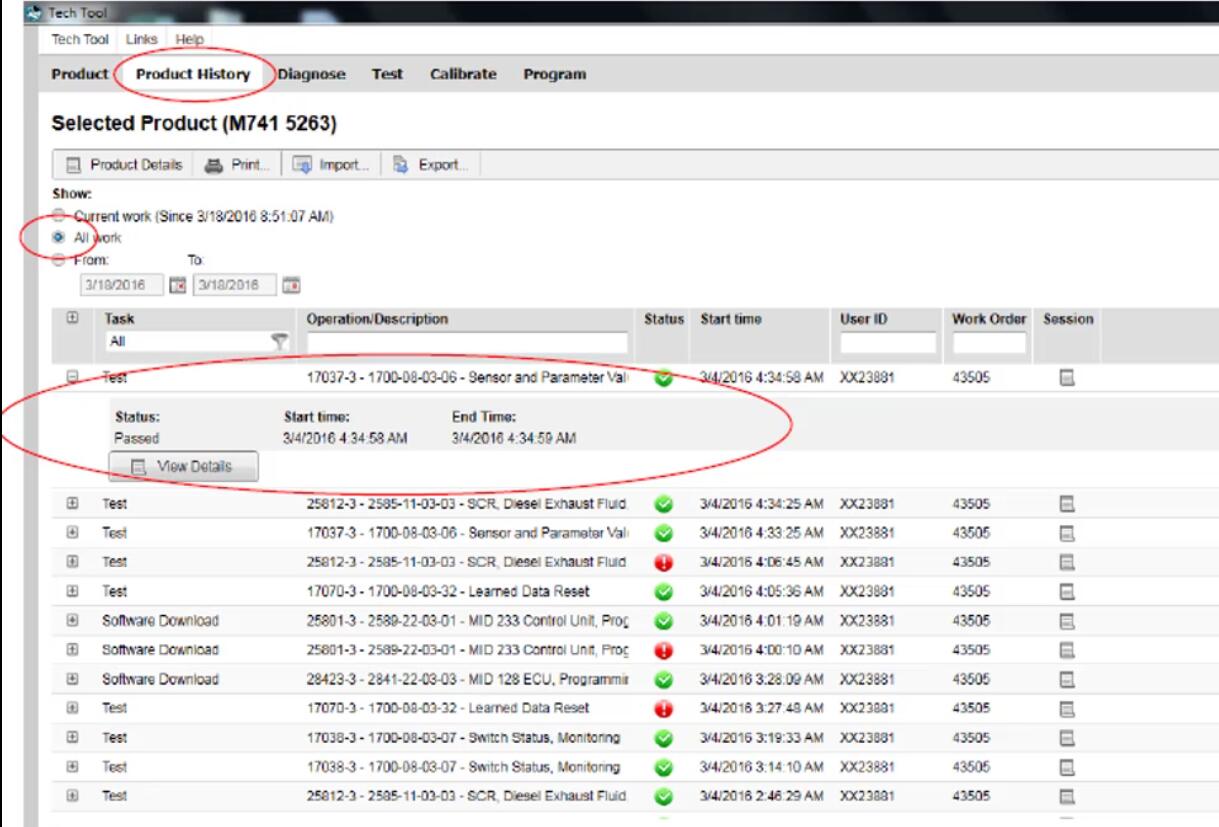Open session icon for 2:46:29 AM row

[x=1068, y=796]
